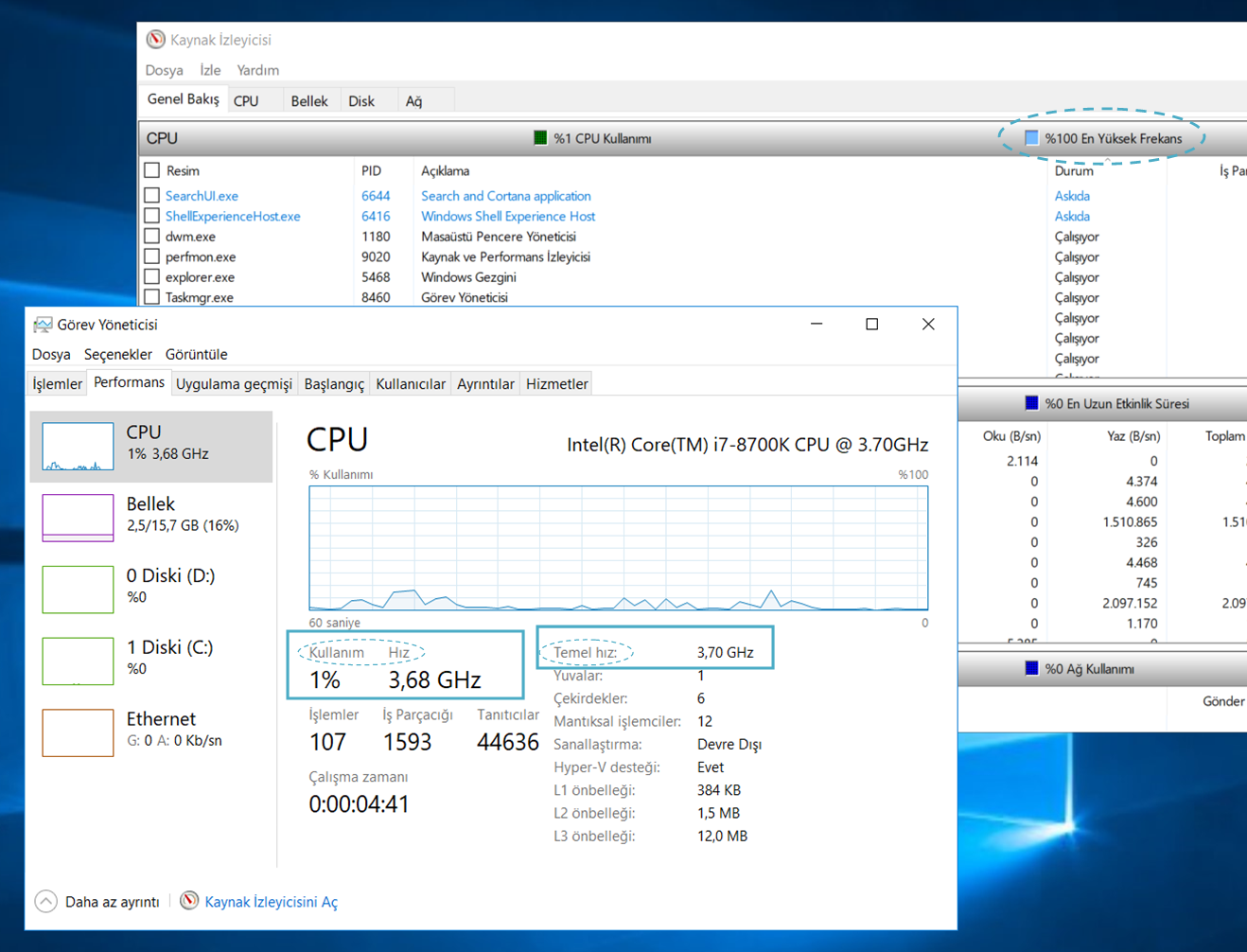The image size is (1247, 952).
Task: Check the explorer.exe process checkbox
Action: pyautogui.click(x=151, y=277)
